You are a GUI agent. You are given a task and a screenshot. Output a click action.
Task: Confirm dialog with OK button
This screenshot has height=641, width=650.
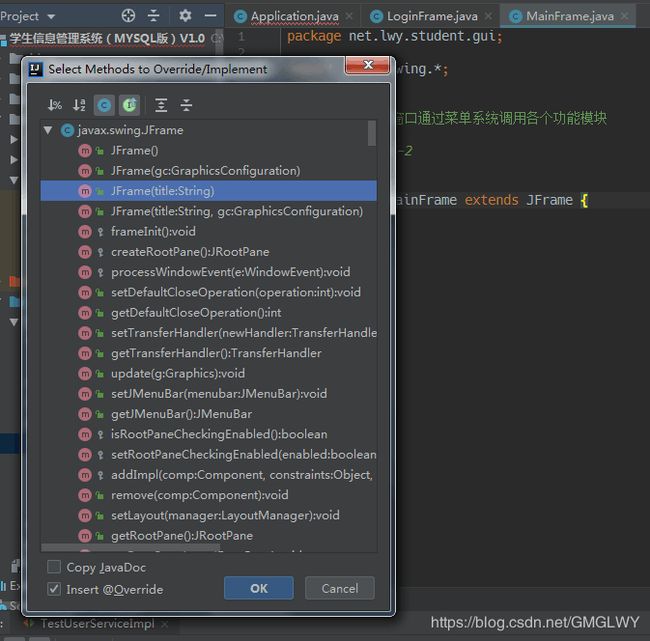(259, 588)
